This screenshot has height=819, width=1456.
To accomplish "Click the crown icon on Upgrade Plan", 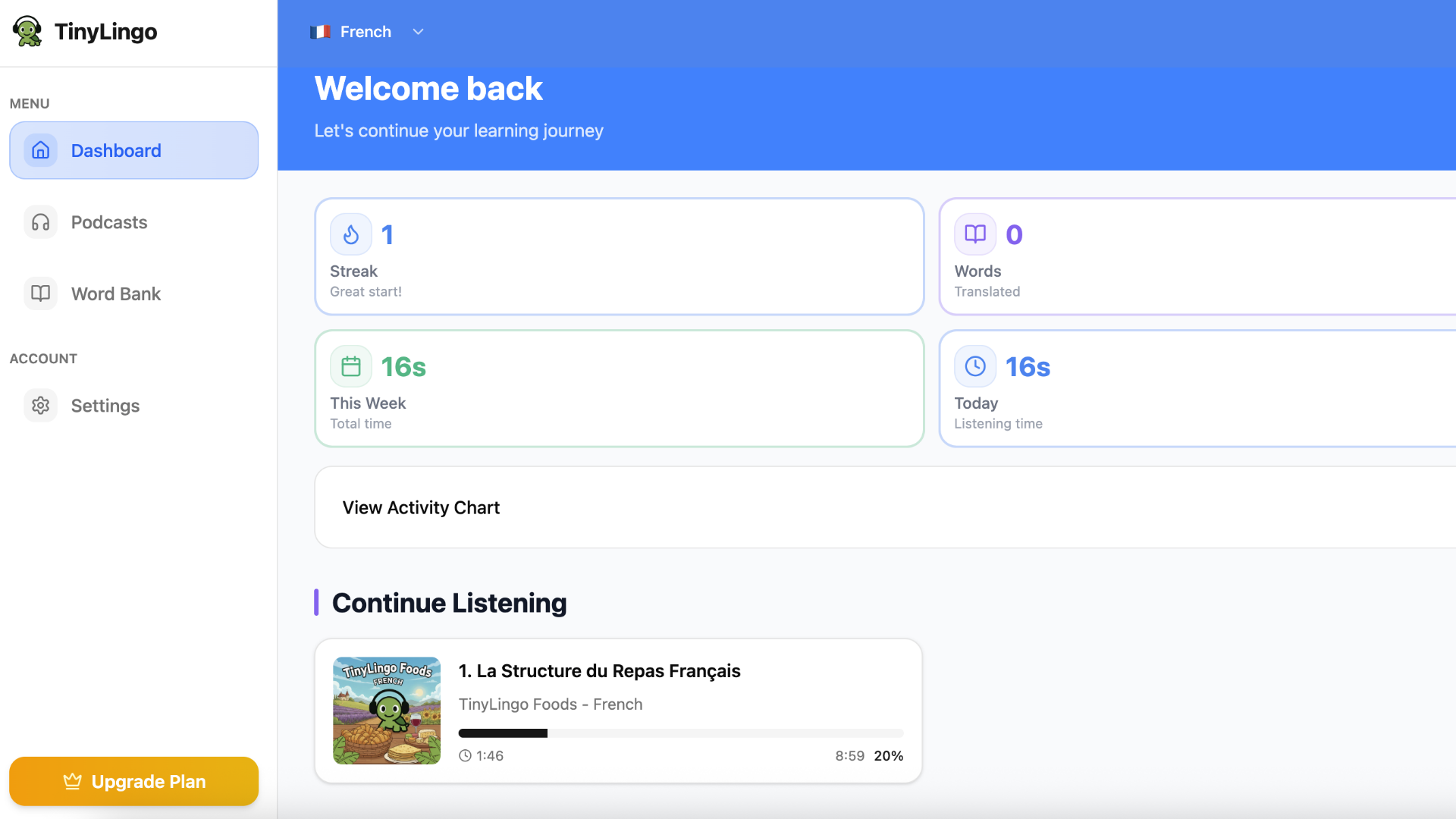I will coord(72,781).
